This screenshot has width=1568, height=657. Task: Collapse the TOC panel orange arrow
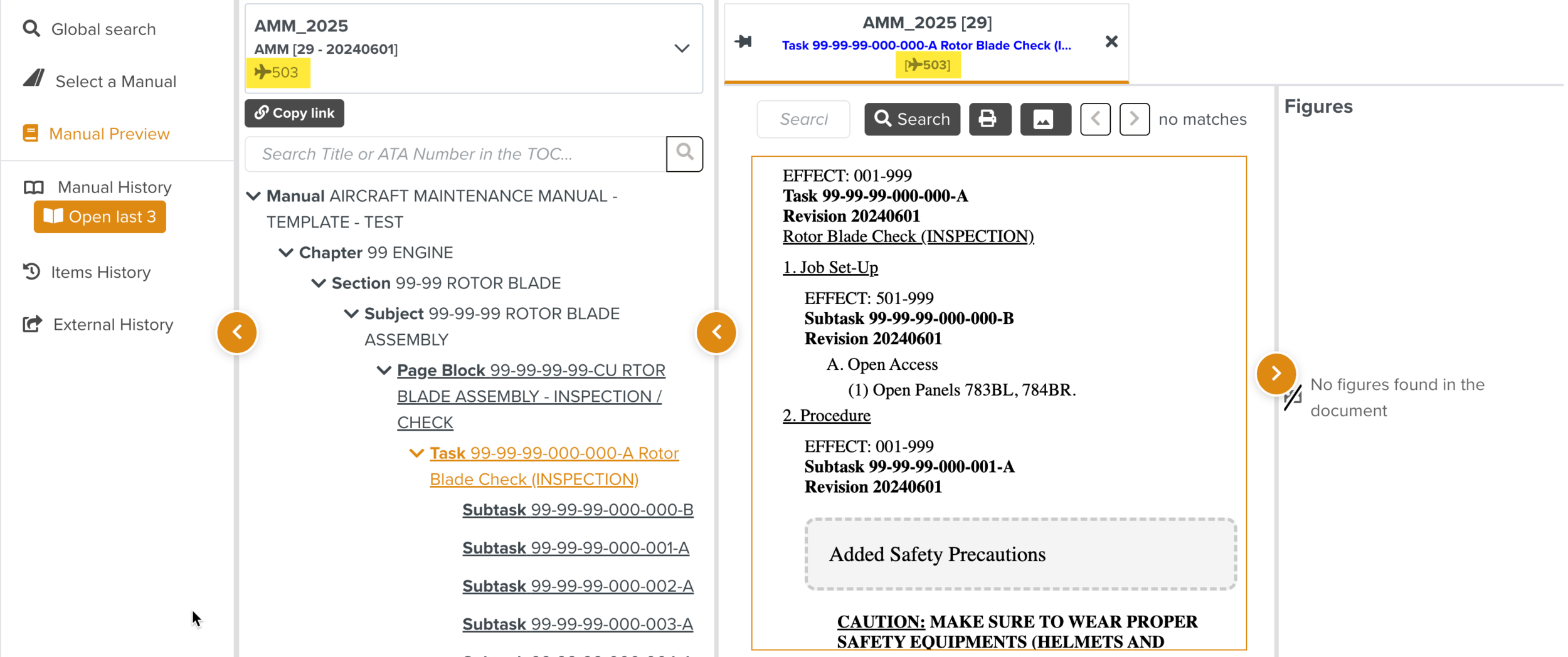(x=716, y=332)
